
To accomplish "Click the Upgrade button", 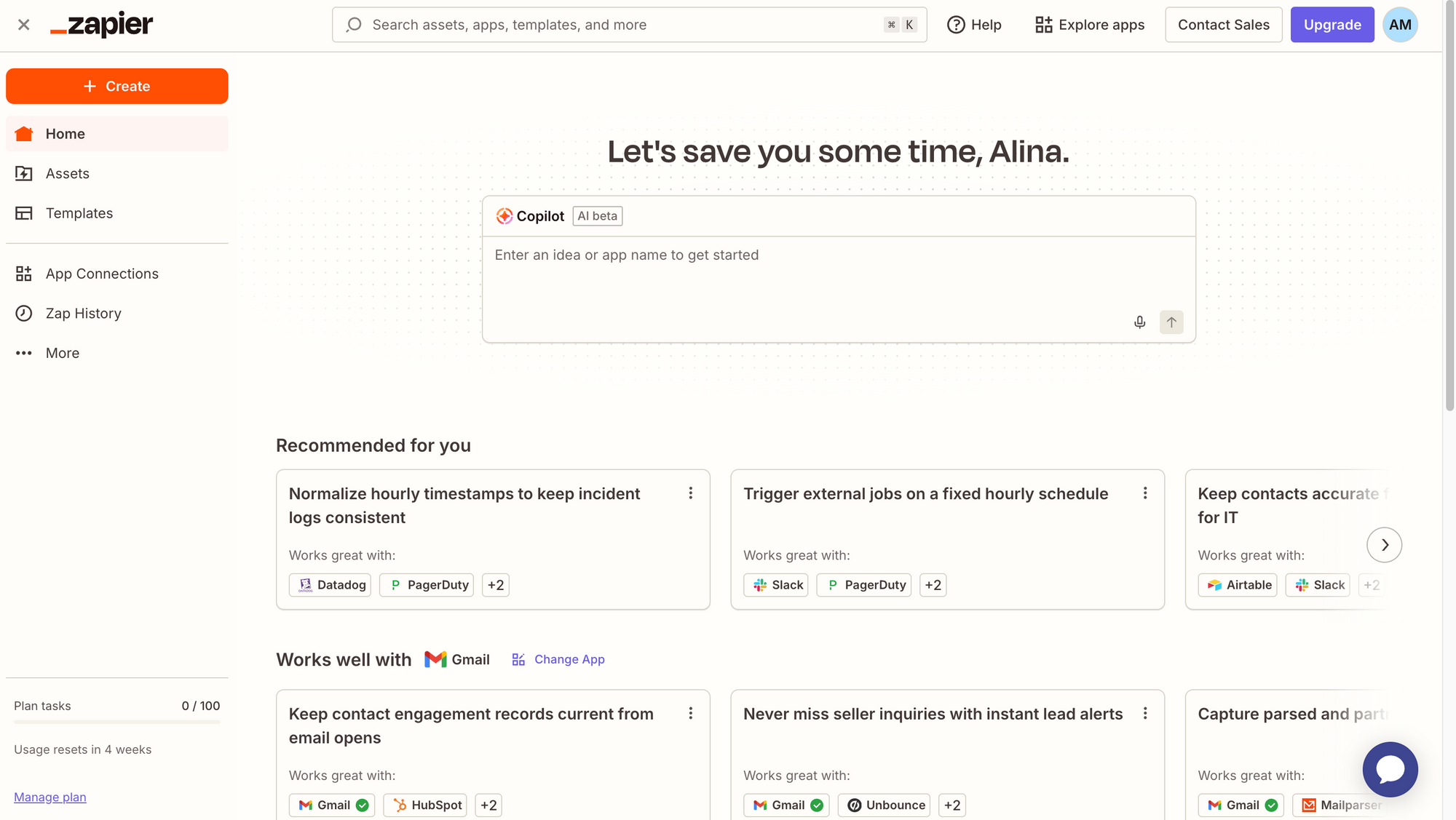I will coord(1332,25).
